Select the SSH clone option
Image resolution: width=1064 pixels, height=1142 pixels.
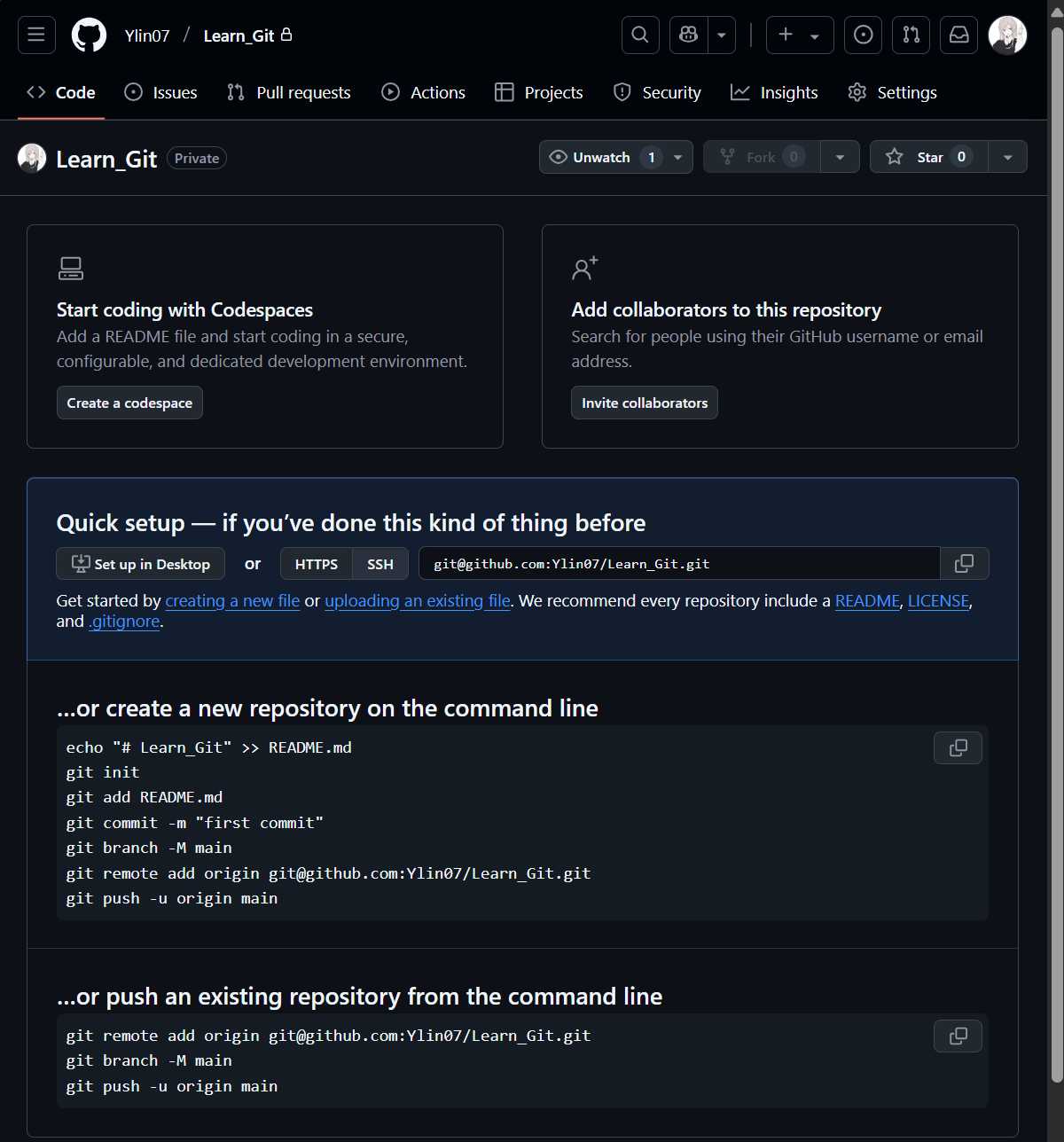click(380, 564)
